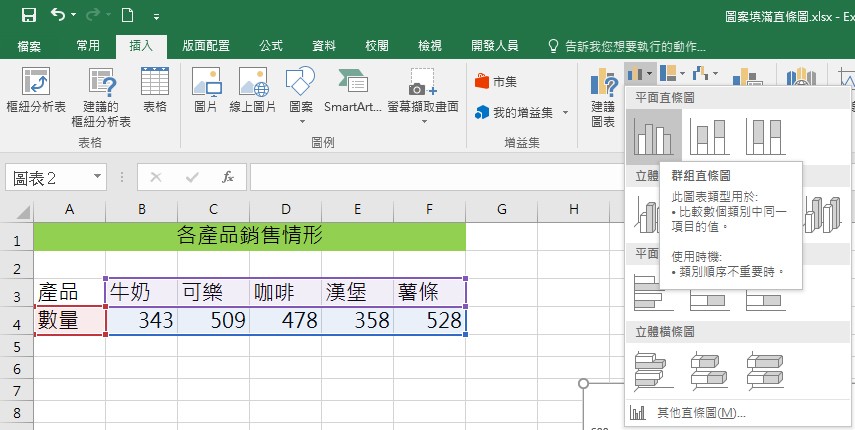855x430 pixels.
Task: Select cell containing 薯條
Action: pyautogui.click(x=430, y=293)
